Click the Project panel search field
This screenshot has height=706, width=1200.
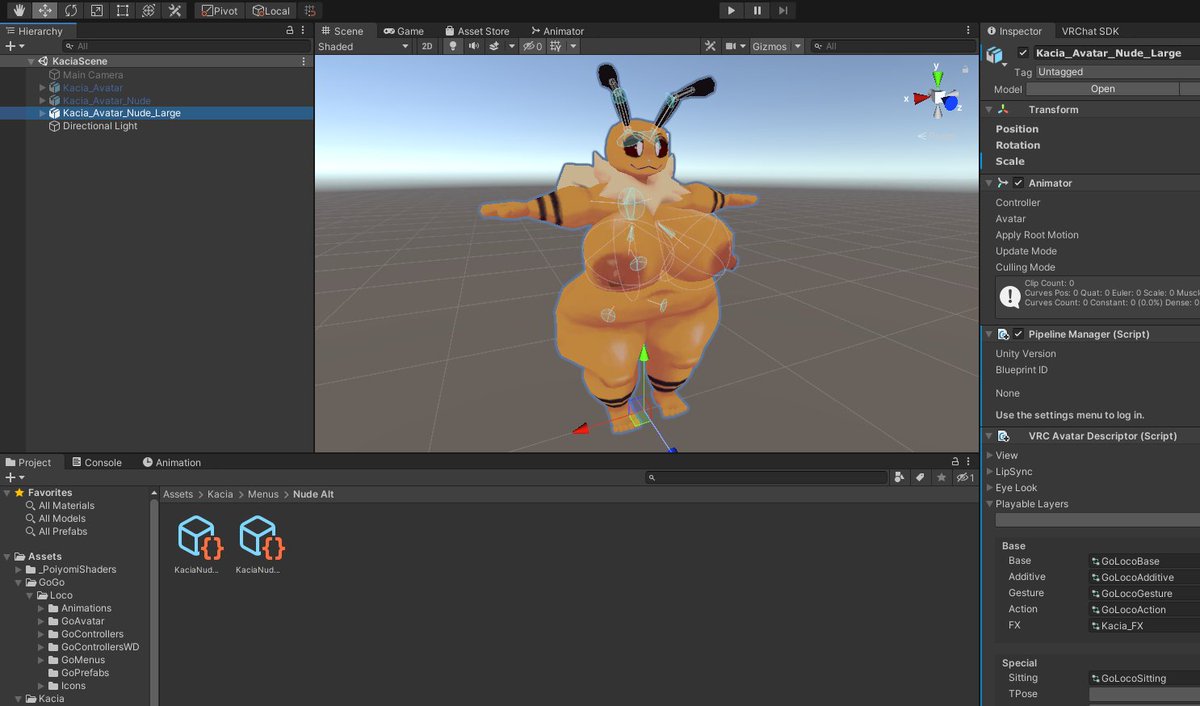[765, 478]
